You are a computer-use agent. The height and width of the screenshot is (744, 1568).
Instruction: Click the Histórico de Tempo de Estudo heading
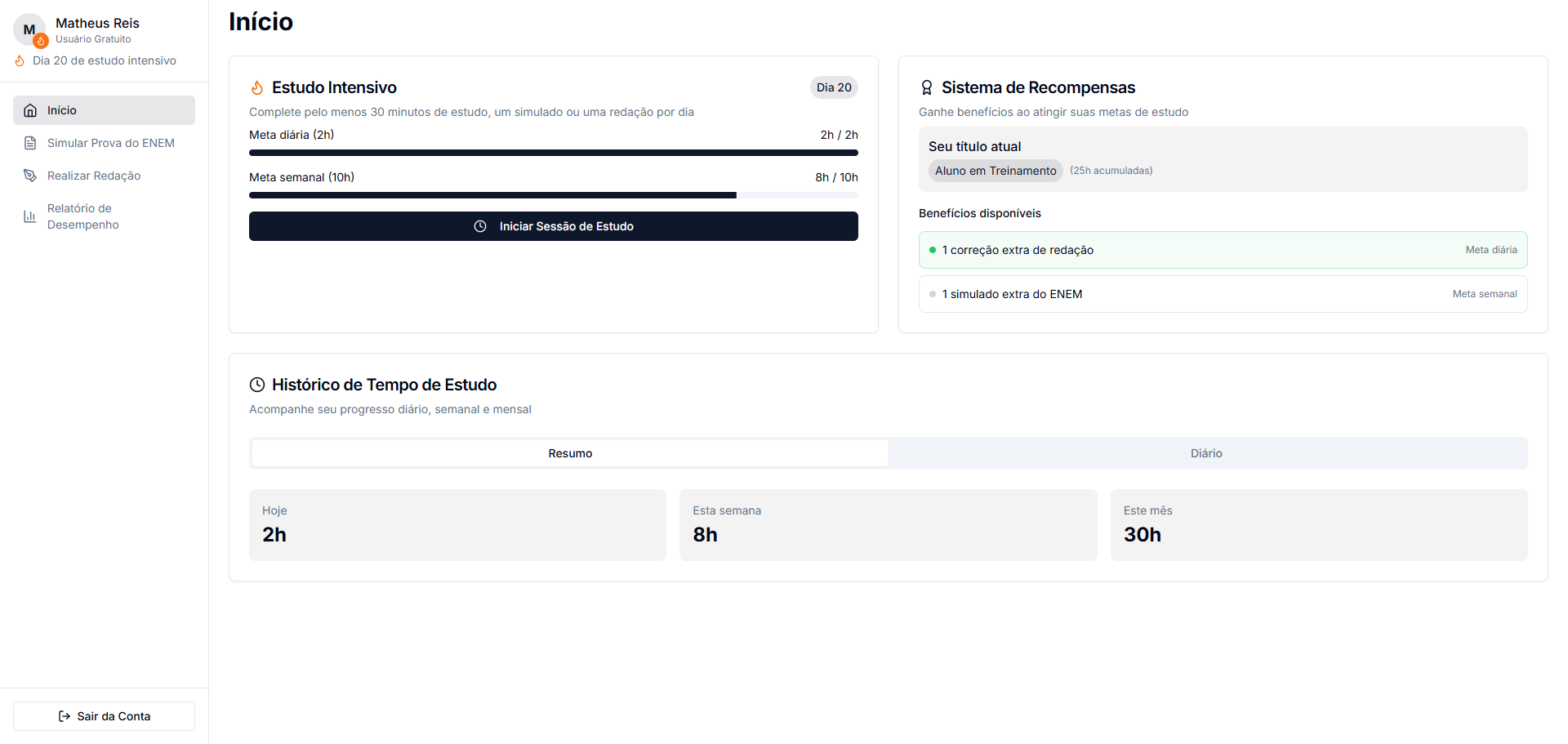click(384, 385)
